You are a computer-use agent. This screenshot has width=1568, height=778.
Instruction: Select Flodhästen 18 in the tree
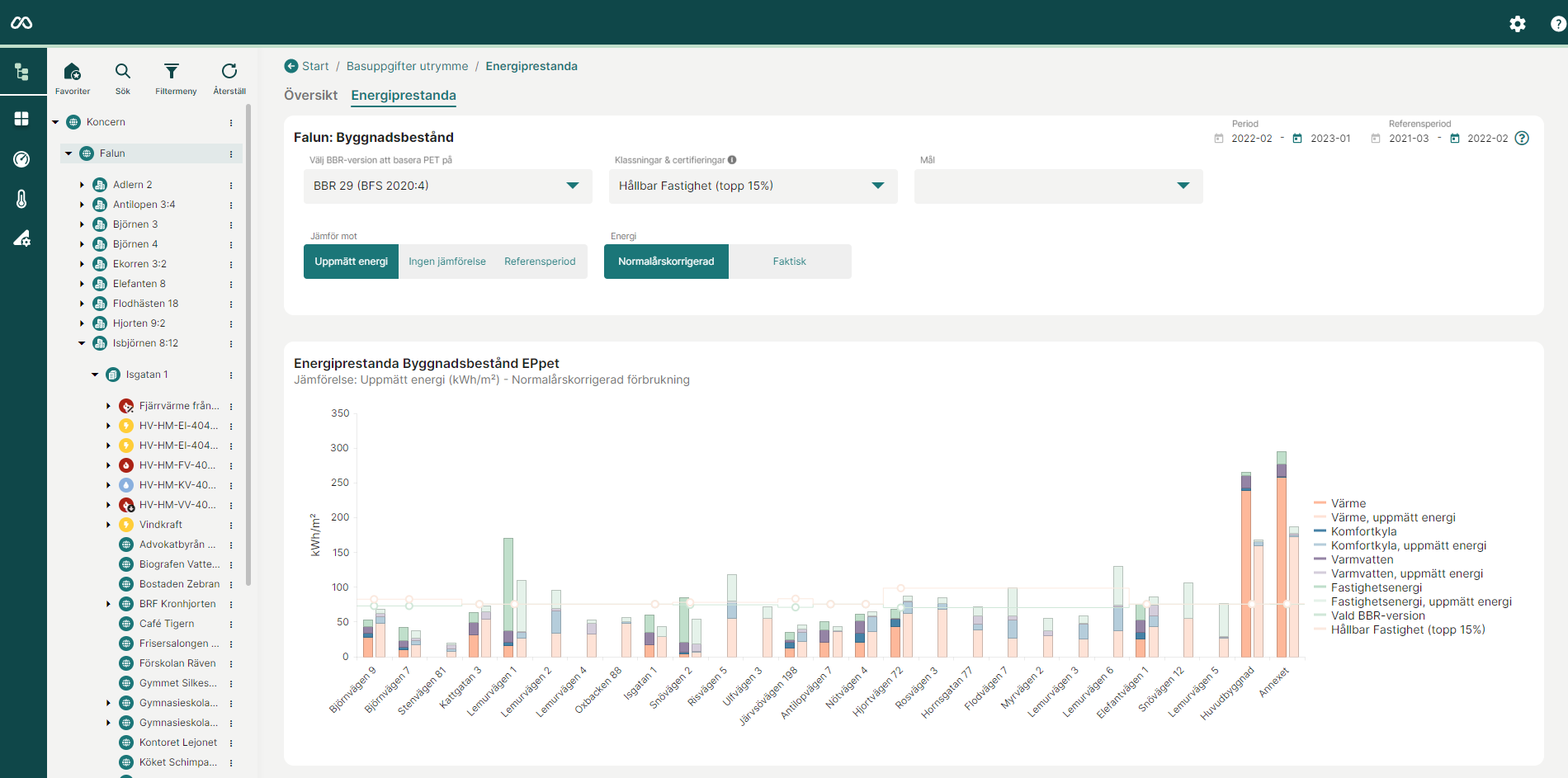pyautogui.click(x=145, y=304)
